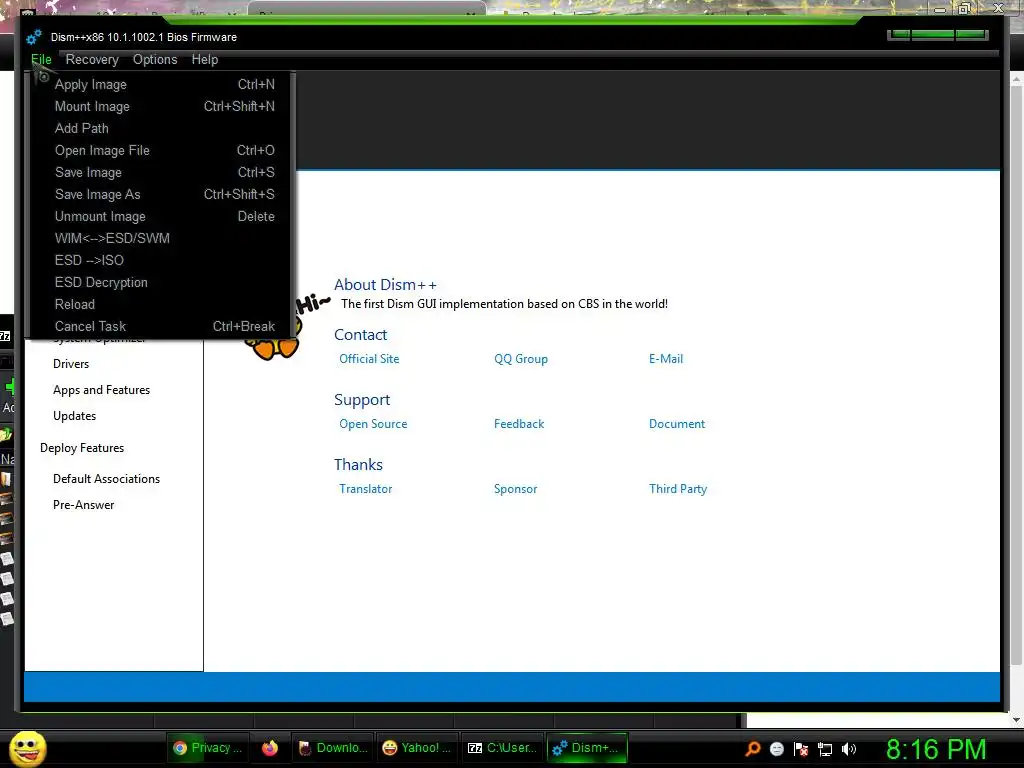Select Unmount Image menu entry
Viewport: 1024px width, 768px height.
161,216
